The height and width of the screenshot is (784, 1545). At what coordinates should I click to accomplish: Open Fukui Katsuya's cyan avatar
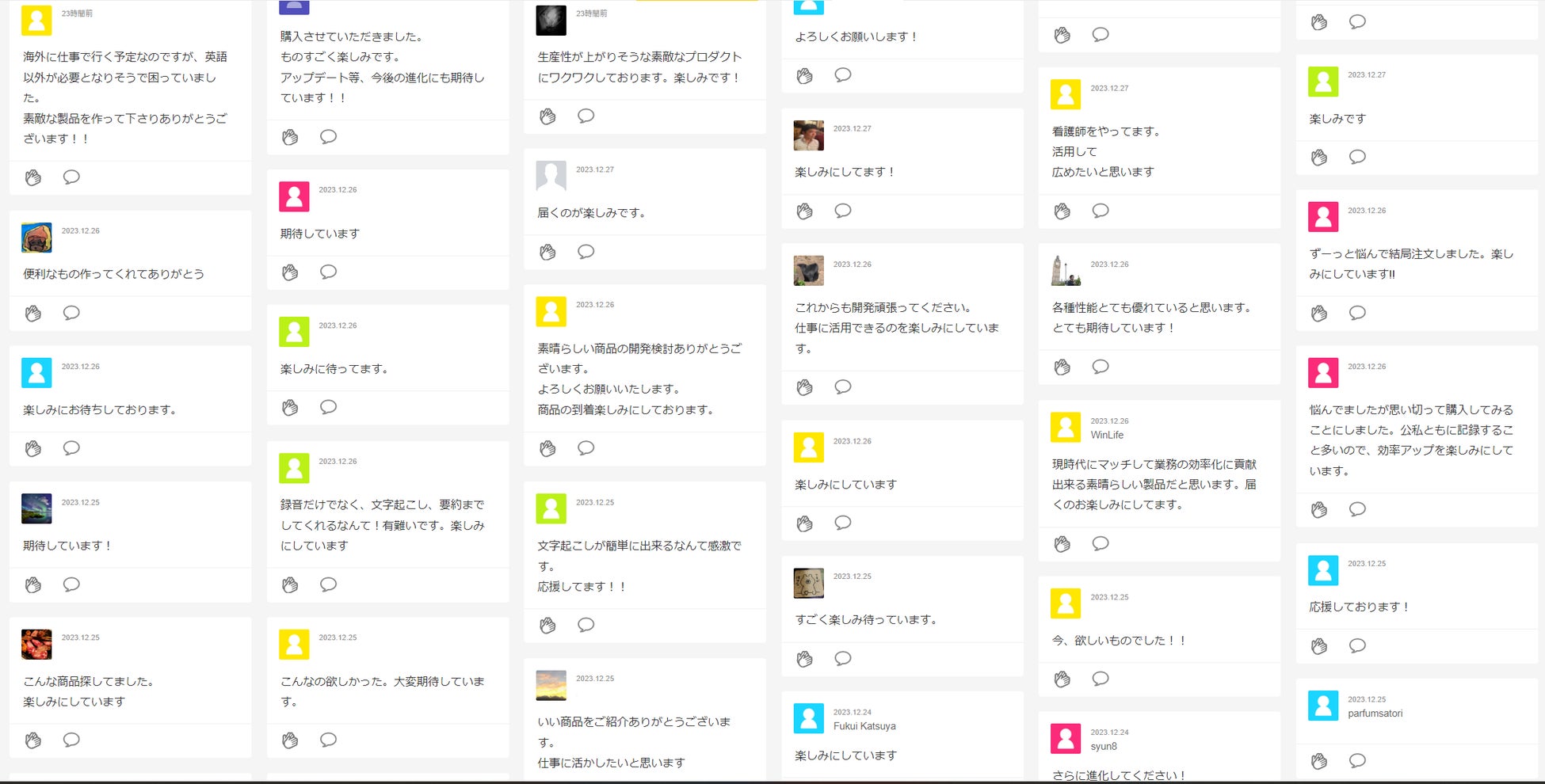[808, 719]
